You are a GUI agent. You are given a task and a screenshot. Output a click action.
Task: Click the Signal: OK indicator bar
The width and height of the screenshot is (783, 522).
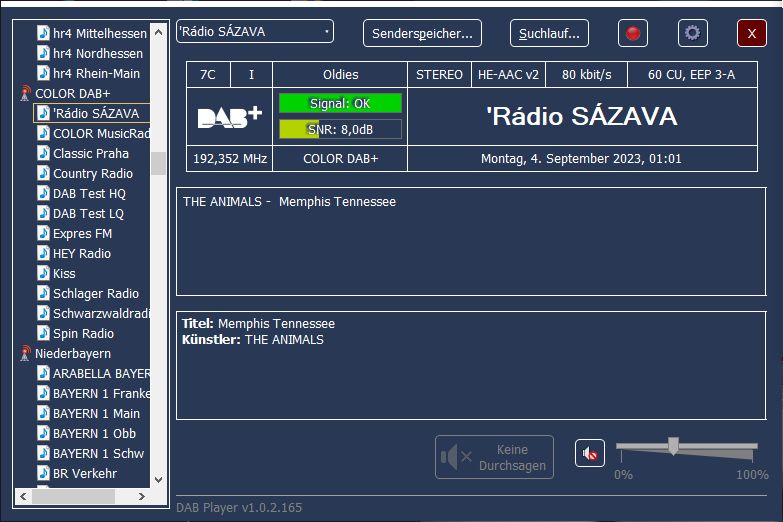340,103
